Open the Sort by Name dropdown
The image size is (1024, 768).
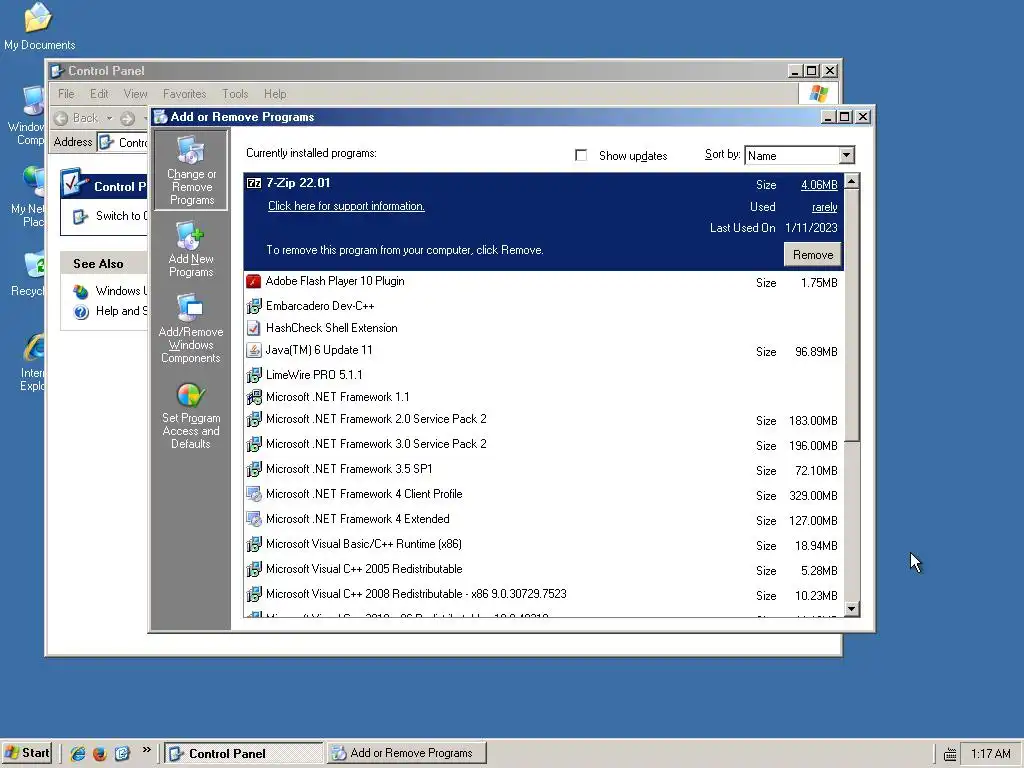(846, 155)
